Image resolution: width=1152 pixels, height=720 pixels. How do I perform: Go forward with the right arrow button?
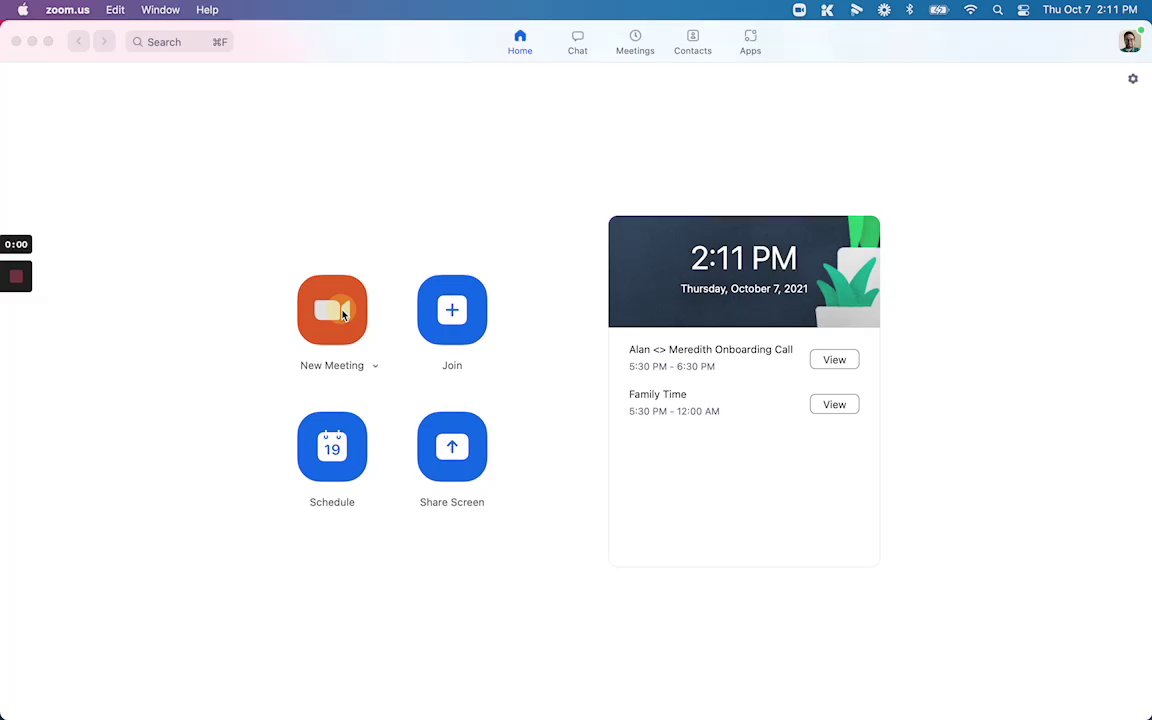(104, 42)
